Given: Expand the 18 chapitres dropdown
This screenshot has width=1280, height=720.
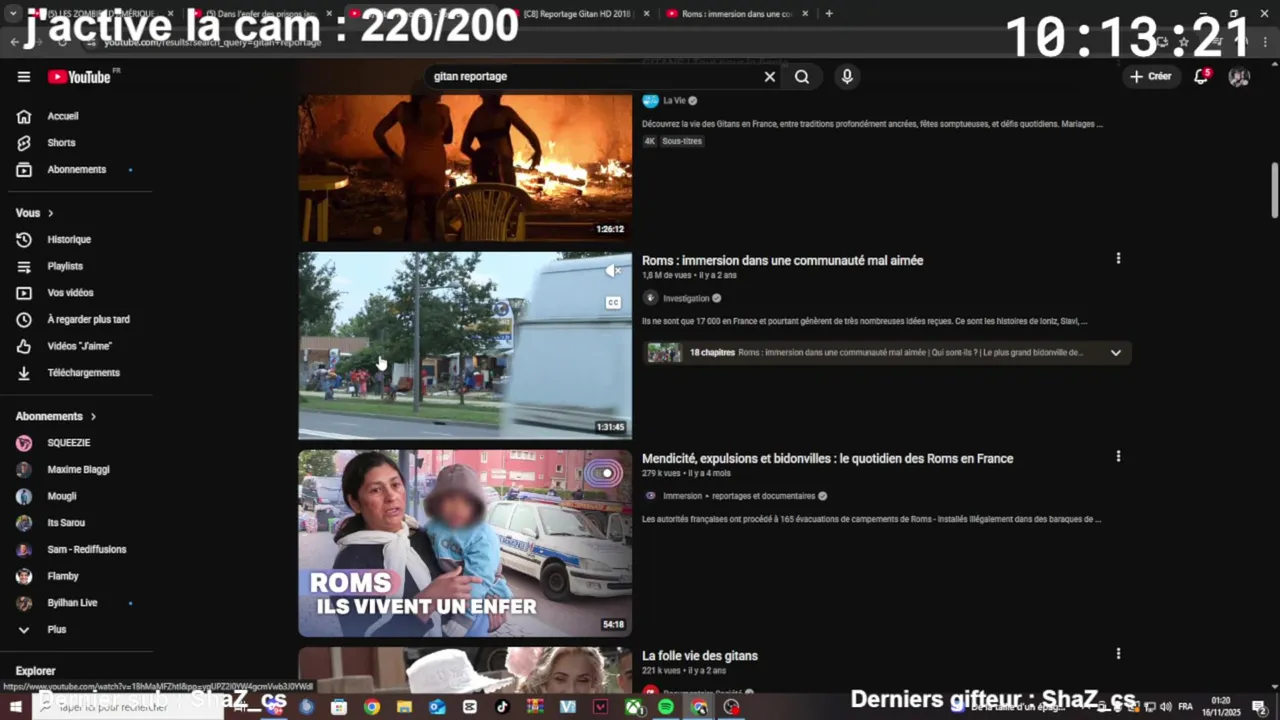Looking at the screenshot, I should pyautogui.click(x=1115, y=352).
